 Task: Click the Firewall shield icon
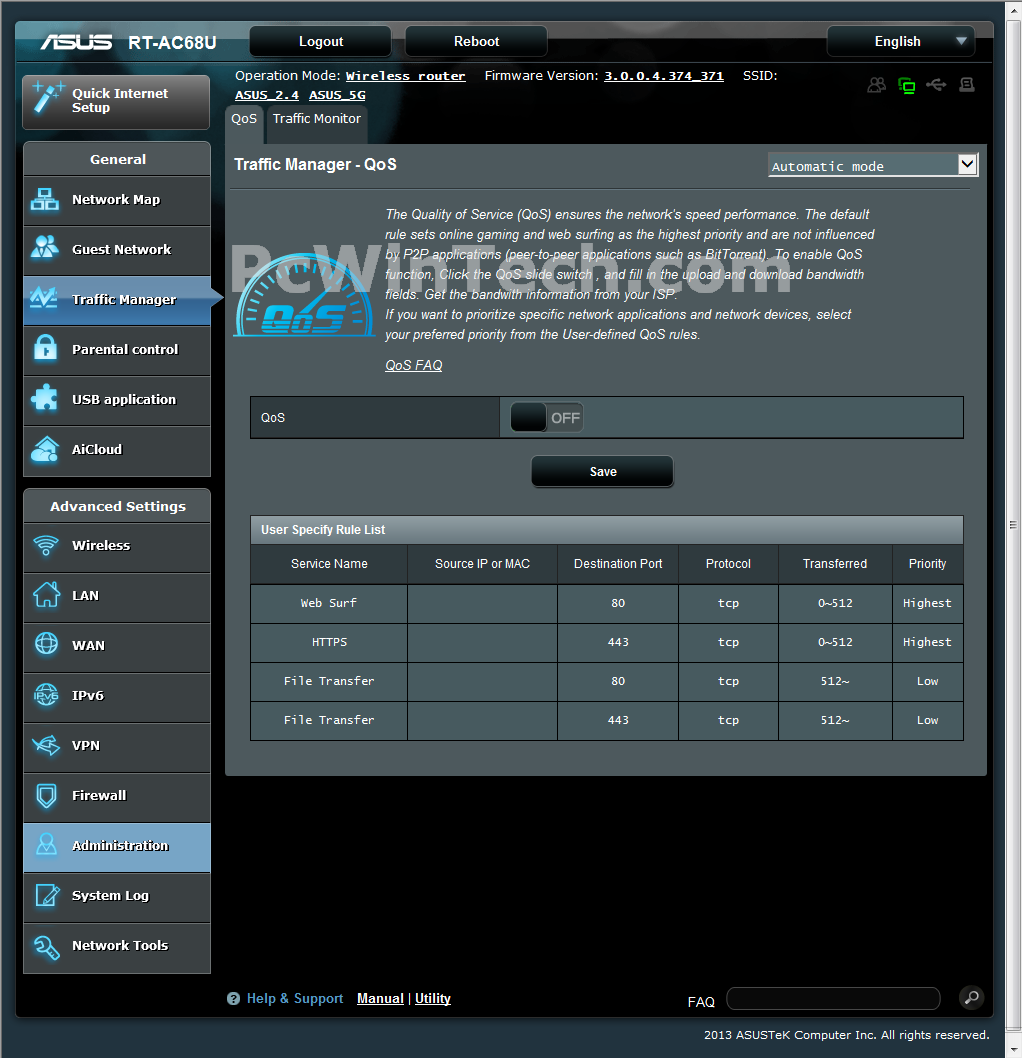pos(46,796)
